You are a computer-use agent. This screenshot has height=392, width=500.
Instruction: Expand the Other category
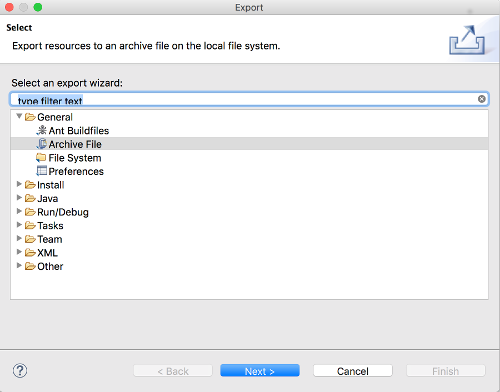pos(19,266)
